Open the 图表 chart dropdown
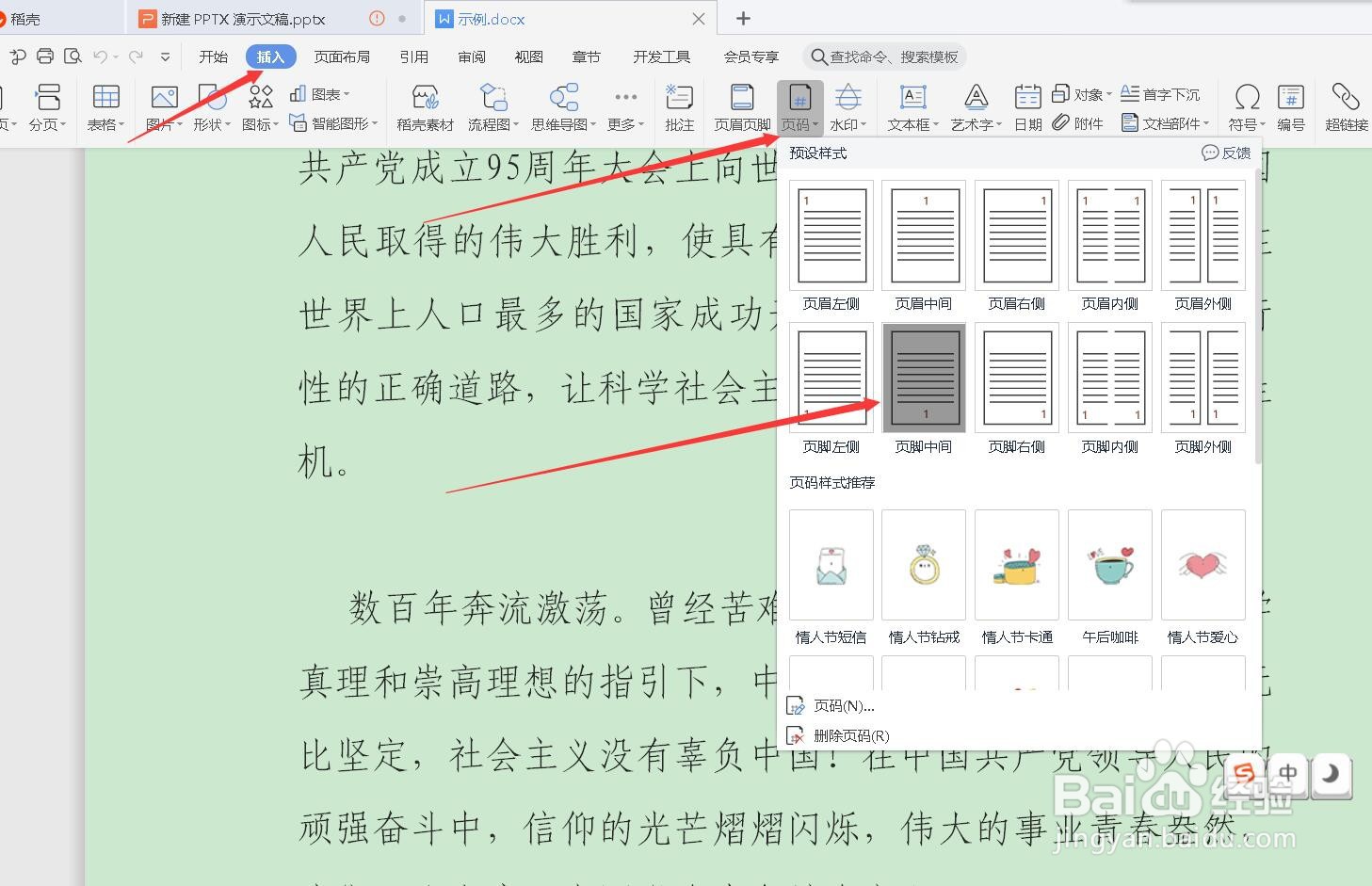 pyautogui.click(x=321, y=93)
